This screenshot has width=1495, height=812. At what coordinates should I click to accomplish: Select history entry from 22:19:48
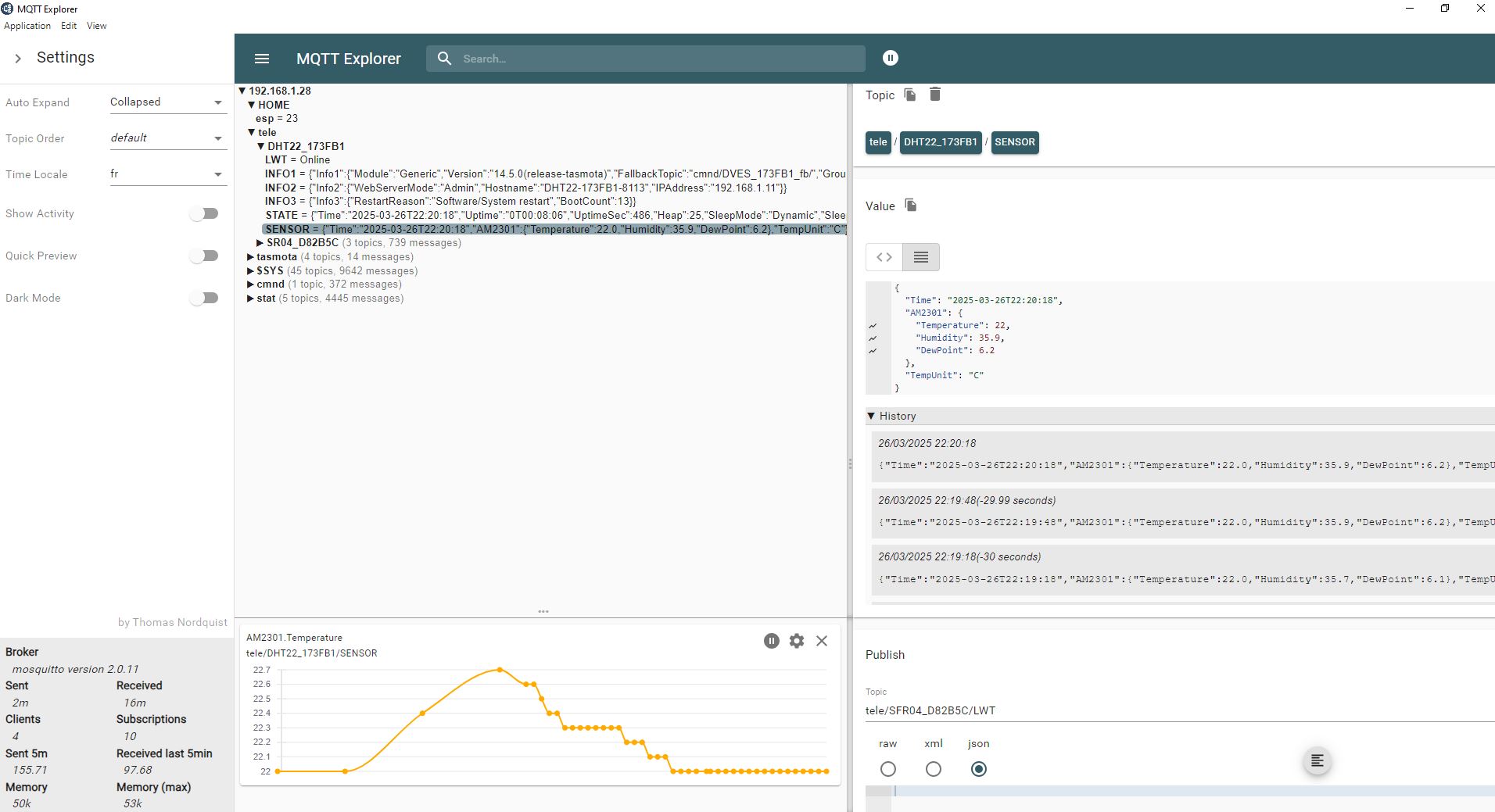(x=1183, y=512)
